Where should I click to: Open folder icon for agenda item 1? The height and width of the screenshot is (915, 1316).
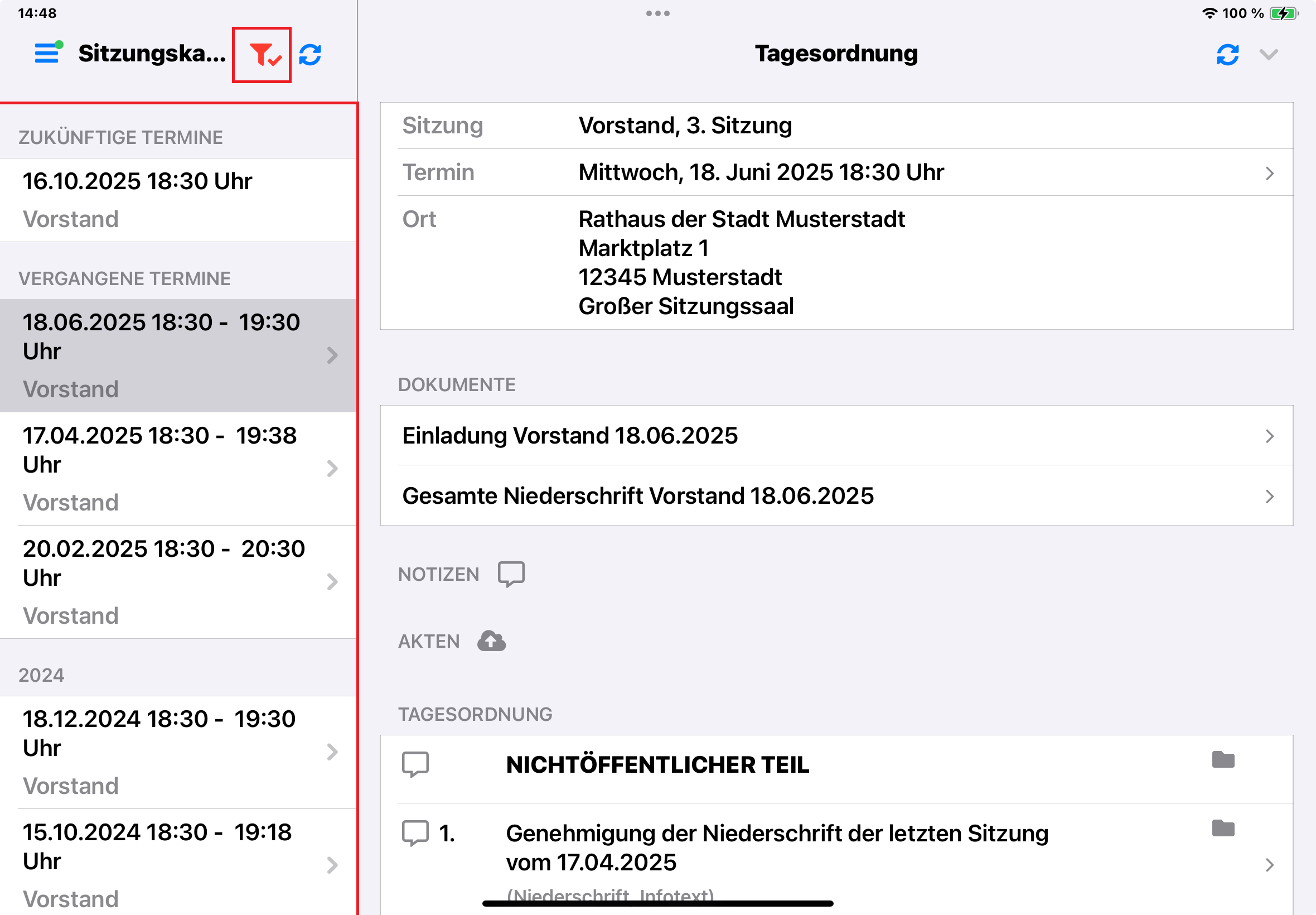tap(1223, 829)
